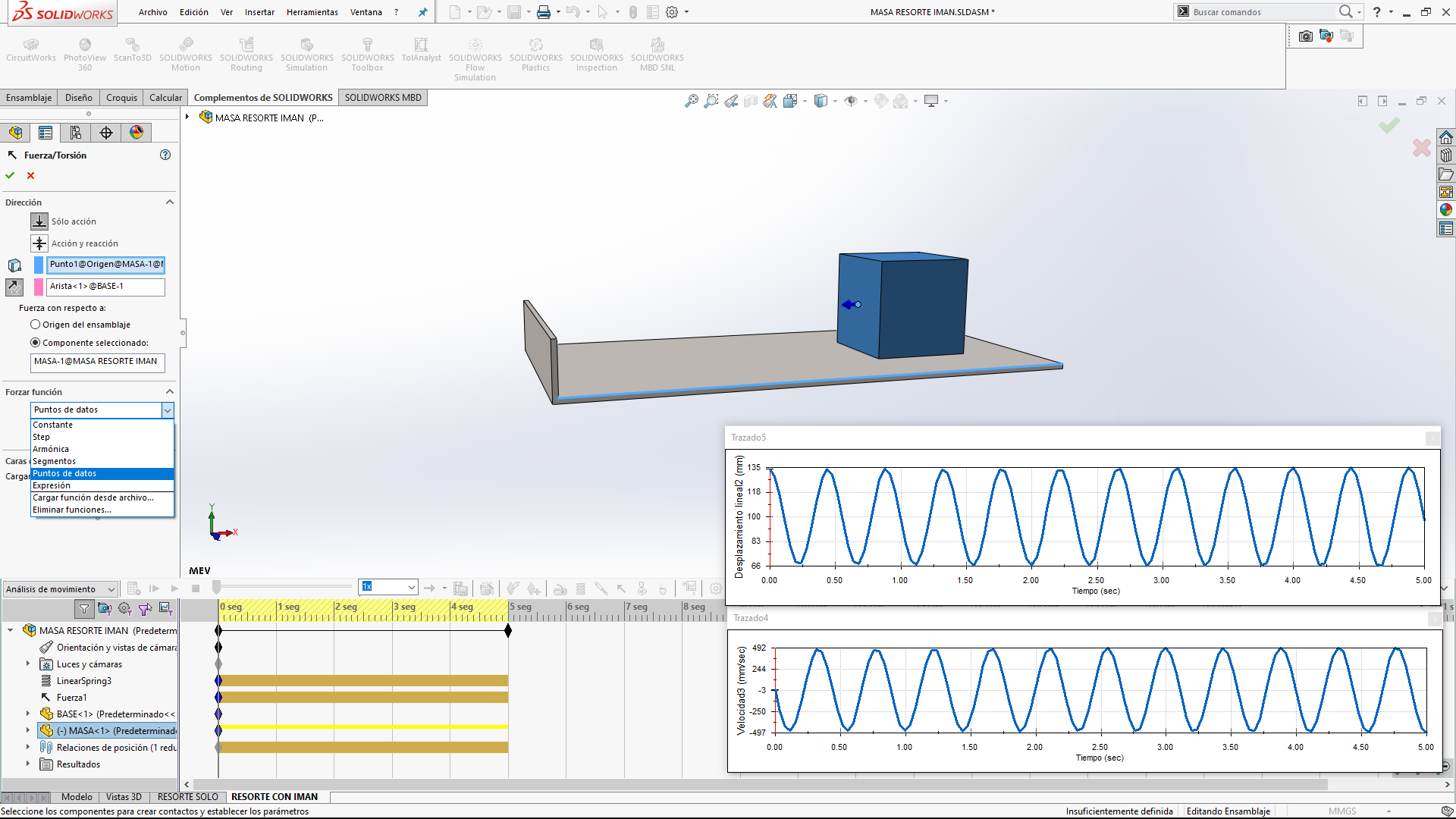
Task: Click the pink direction reference color swatch
Action: click(39, 287)
